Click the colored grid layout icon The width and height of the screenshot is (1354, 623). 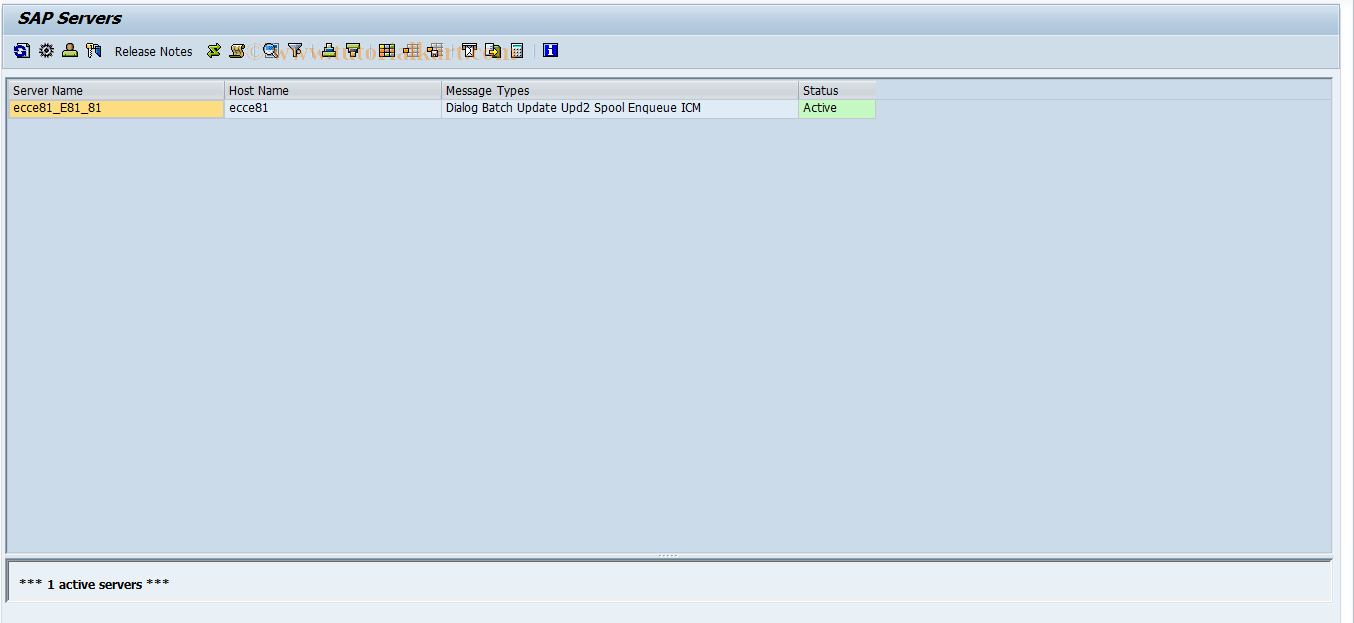387,50
